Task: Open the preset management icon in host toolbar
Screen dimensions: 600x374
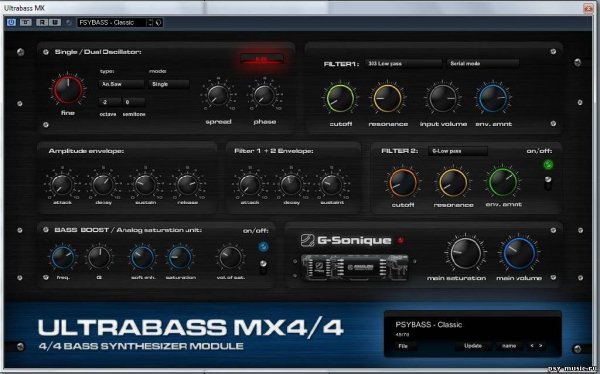Action: pyautogui.click(x=158, y=23)
